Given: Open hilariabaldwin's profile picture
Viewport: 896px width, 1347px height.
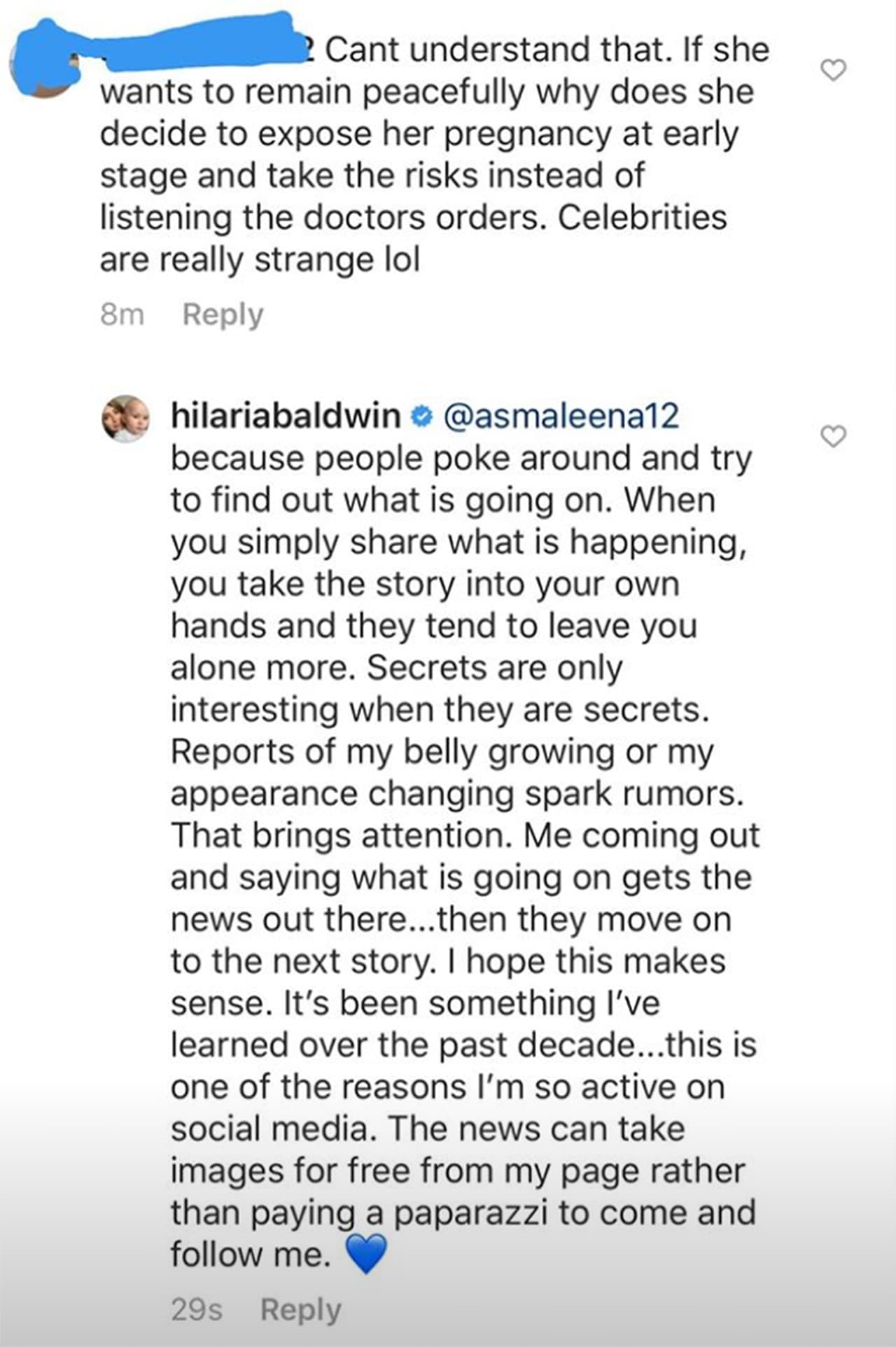Looking at the screenshot, I should tap(126, 419).
